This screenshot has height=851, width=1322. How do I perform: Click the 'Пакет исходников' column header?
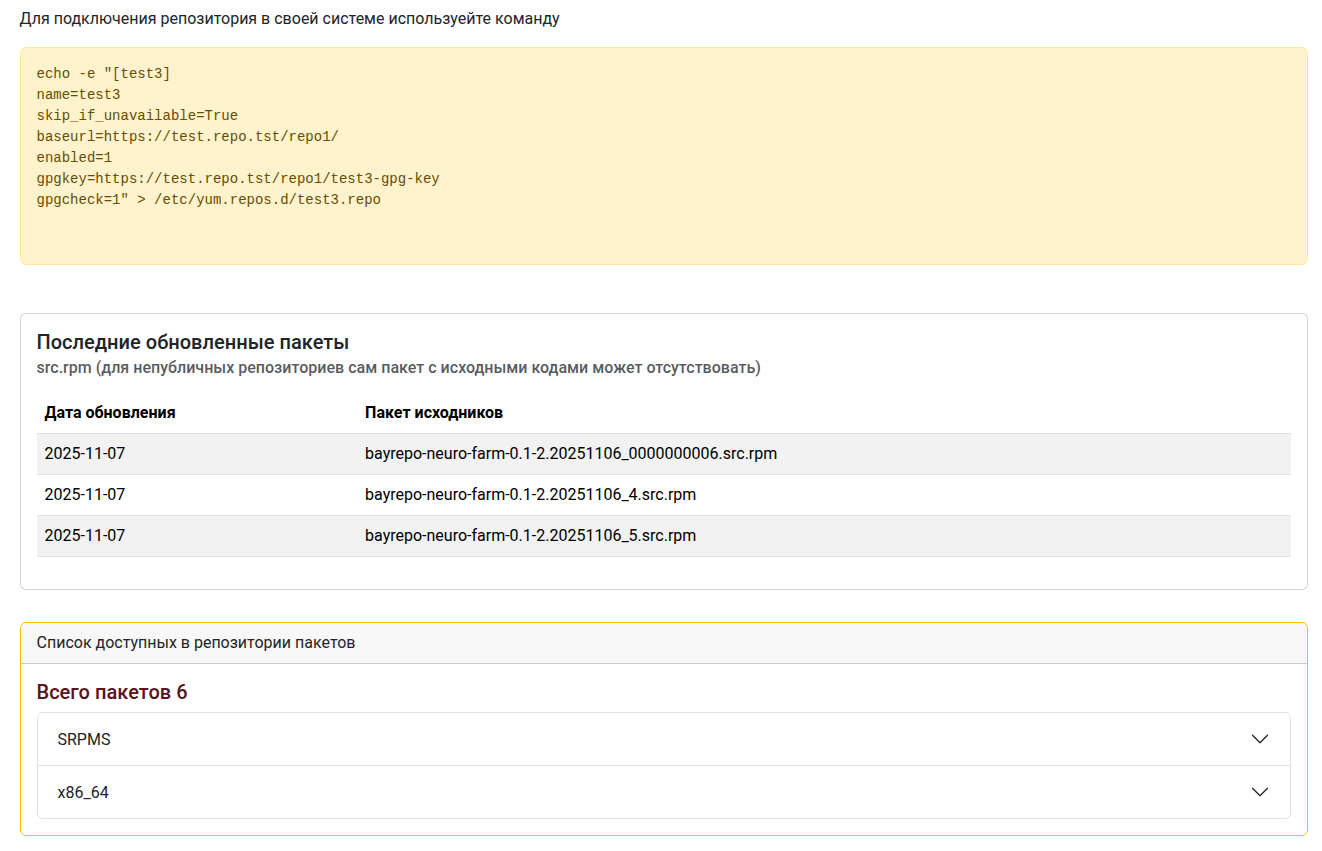click(x=433, y=413)
